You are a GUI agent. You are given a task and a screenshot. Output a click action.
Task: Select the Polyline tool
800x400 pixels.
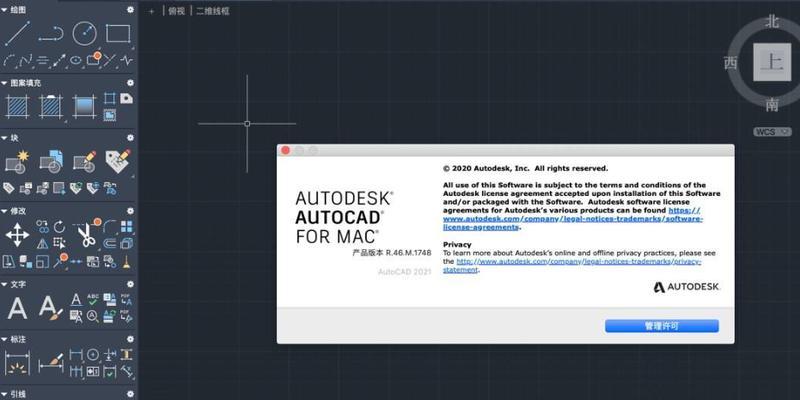(x=51, y=34)
